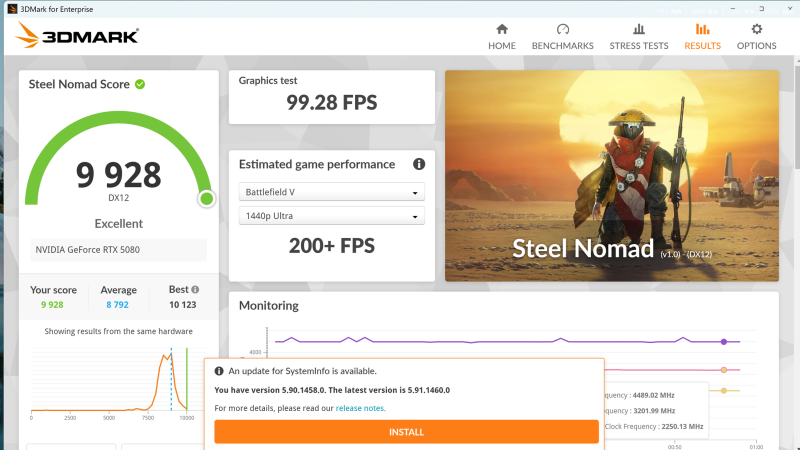The width and height of the screenshot is (800, 450).
Task: Click the Stress Tests bar chart icon
Action: 639,29
